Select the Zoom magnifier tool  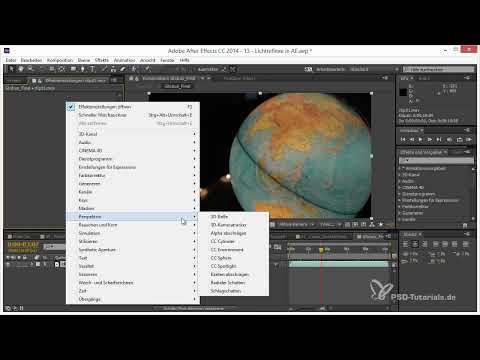click(x=30, y=69)
